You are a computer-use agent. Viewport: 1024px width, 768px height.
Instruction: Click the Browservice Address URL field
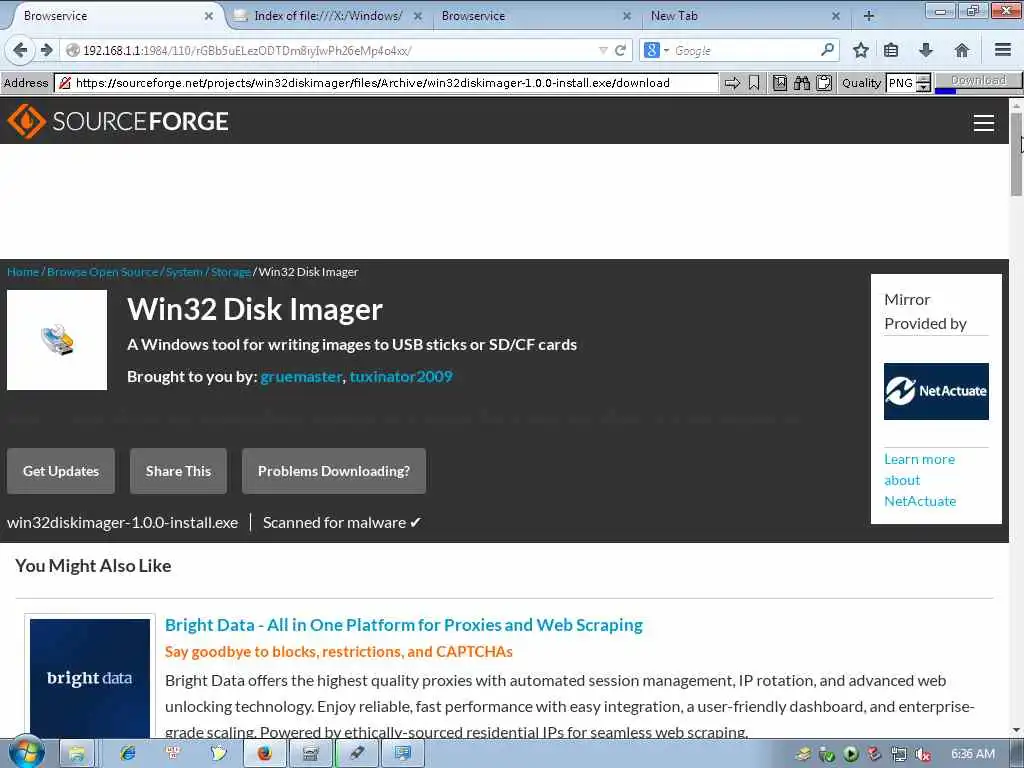387,83
